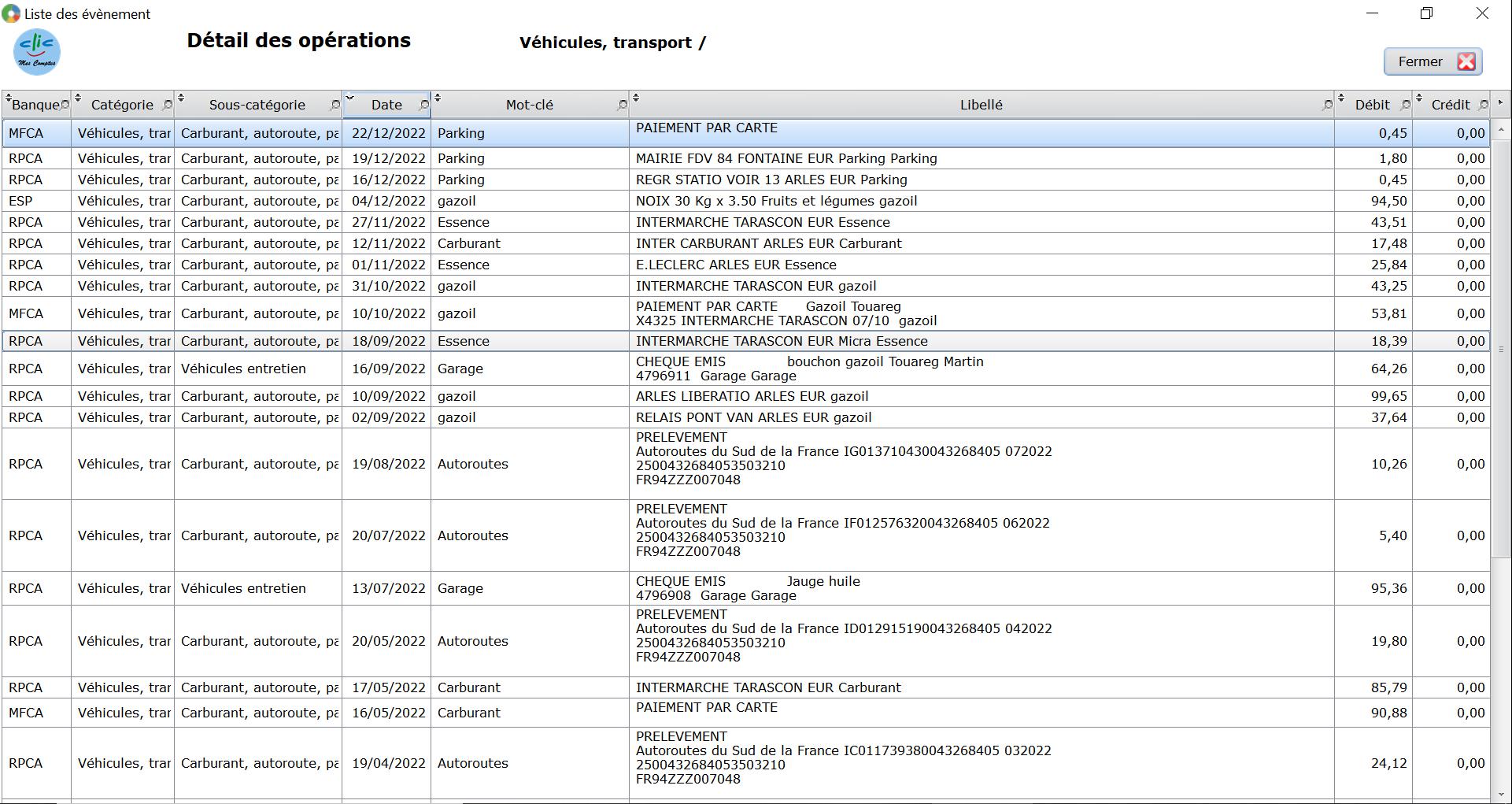Open search magnifier in Banque column
The width and height of the screenshot is (1512, 804).
[65, 105]
